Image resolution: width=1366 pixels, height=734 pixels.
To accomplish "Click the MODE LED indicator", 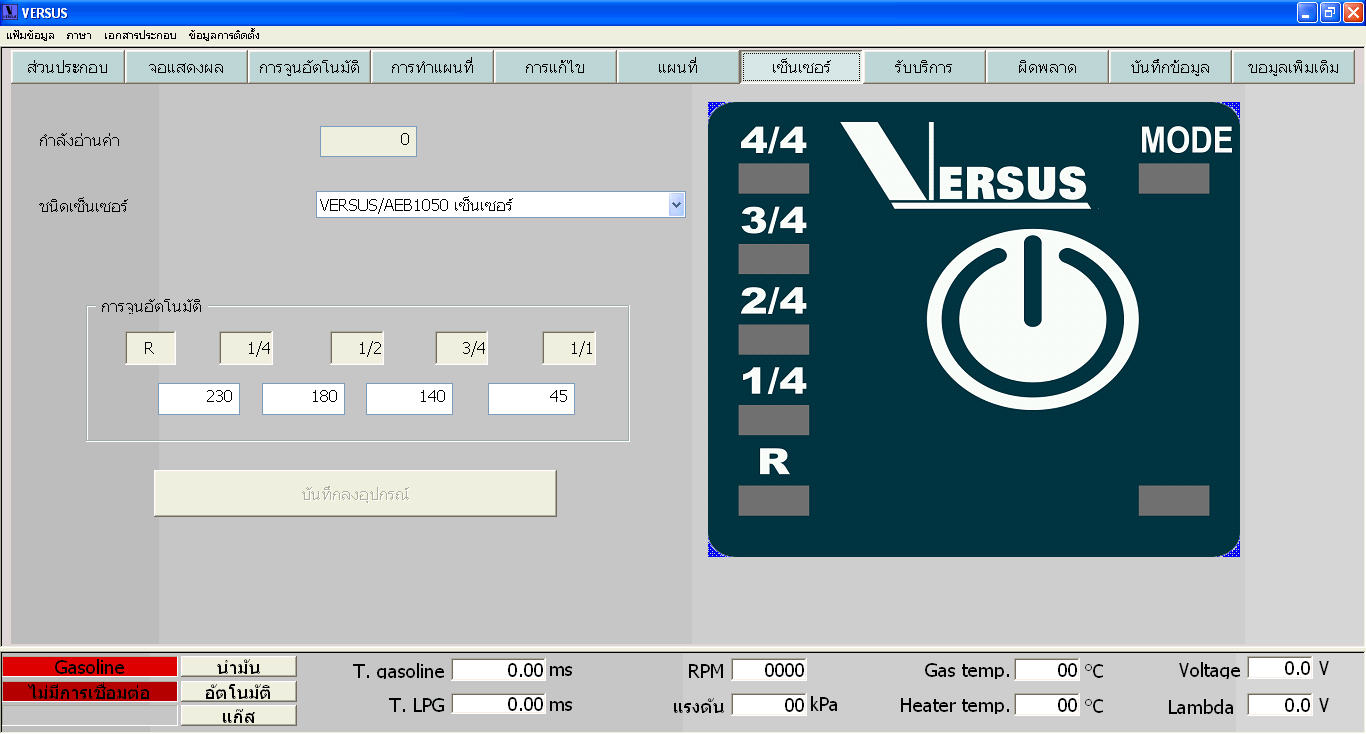I will pos(1174,179).
